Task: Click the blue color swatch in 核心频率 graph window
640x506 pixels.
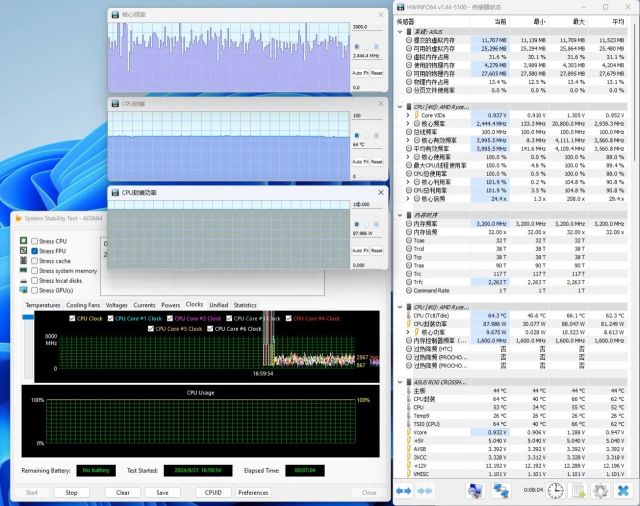Action: (357, 47)
